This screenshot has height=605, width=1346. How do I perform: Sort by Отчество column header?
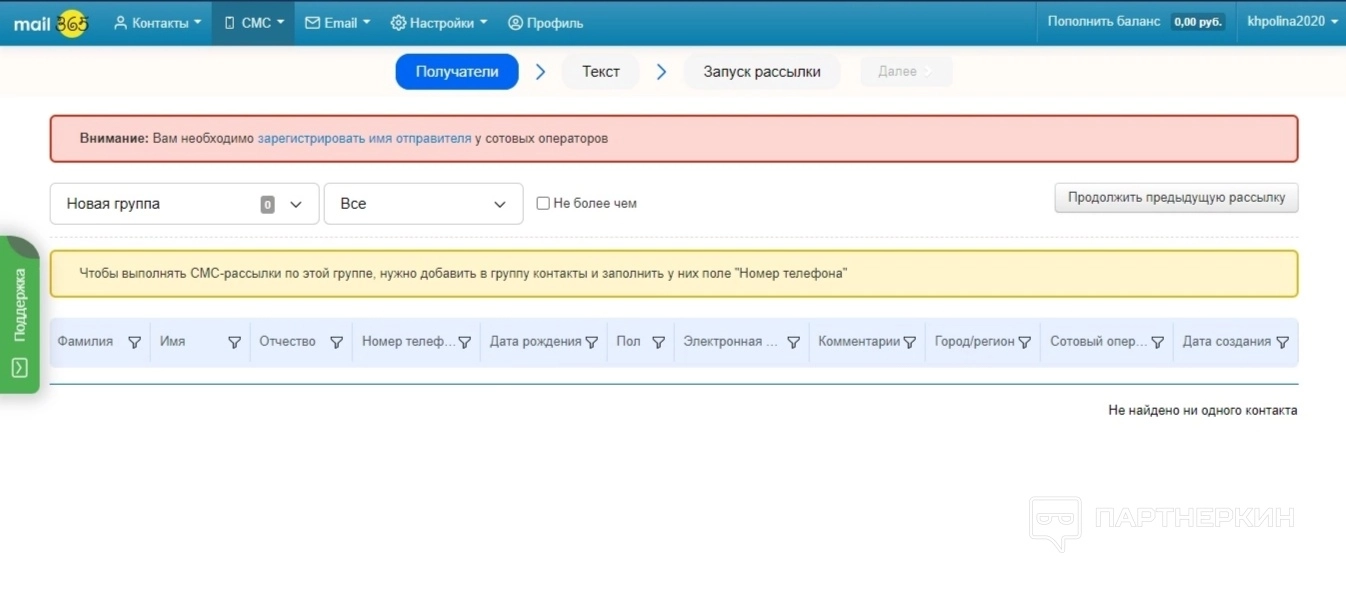click(287, 342)
